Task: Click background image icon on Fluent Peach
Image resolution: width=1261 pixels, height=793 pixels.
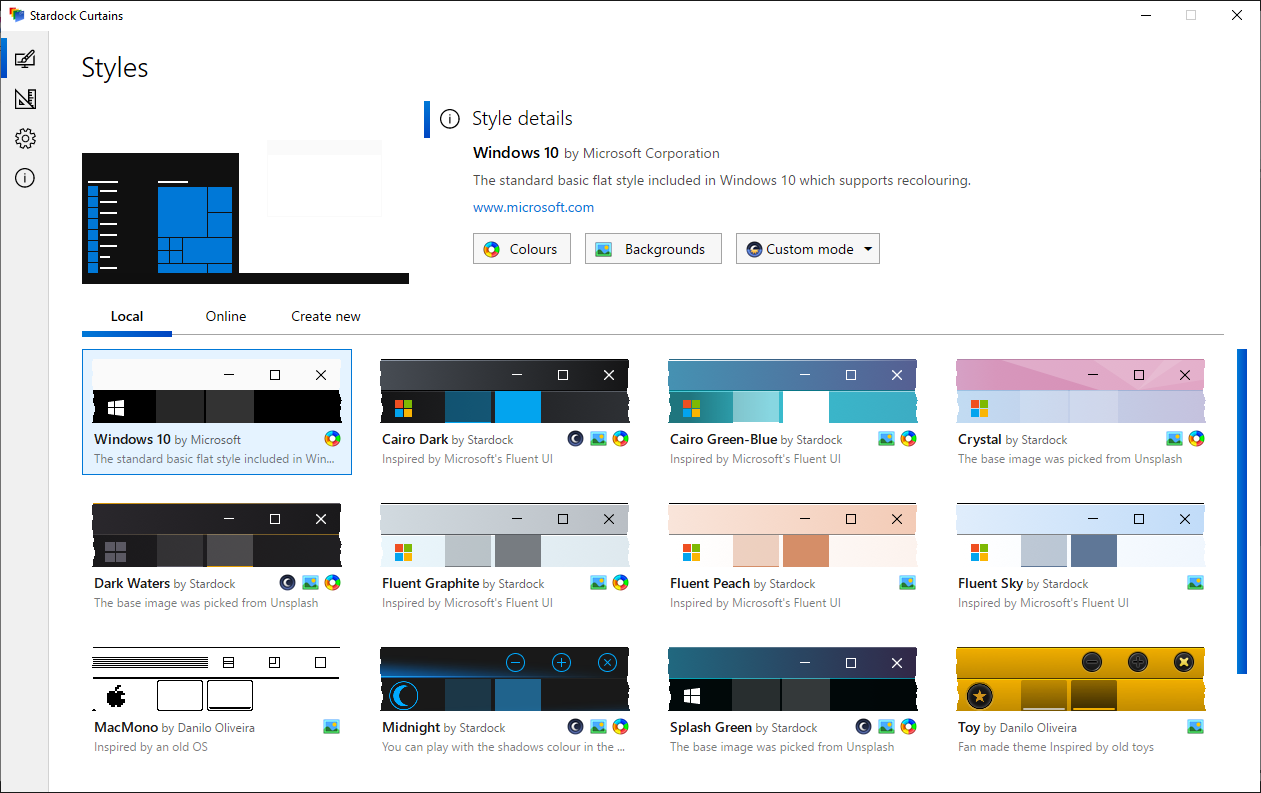Action: (x=908, y=583)
